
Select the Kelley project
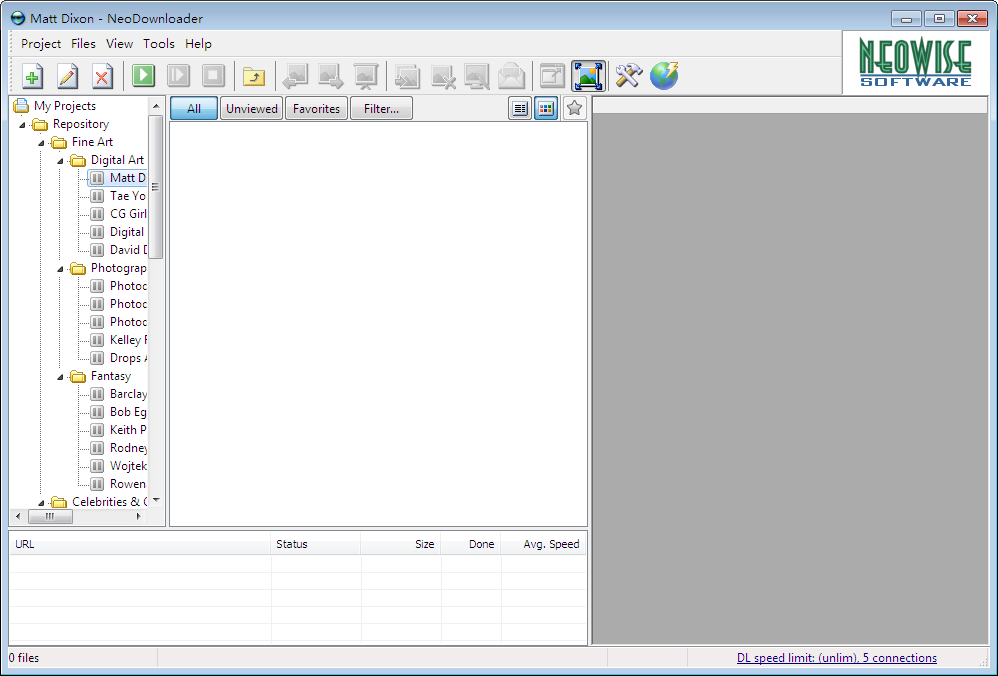coord(128,339)
